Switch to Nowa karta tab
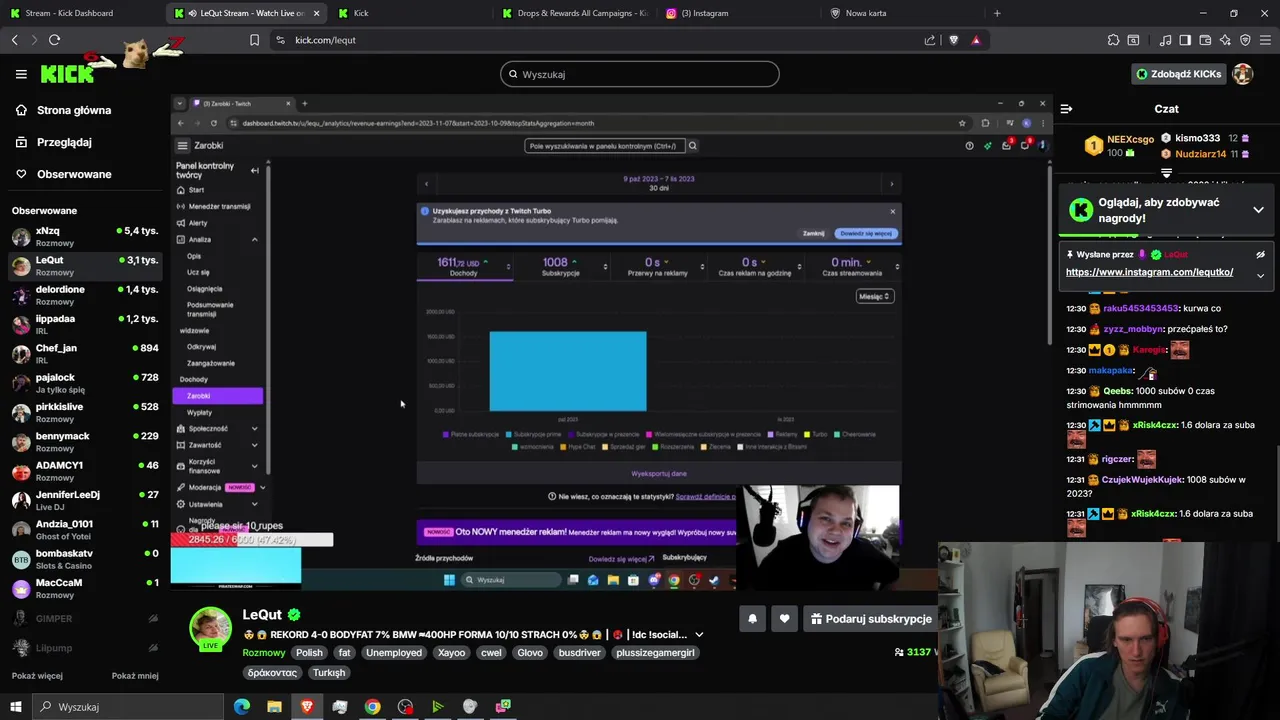The image size is (1280, 720). (902, 13)
